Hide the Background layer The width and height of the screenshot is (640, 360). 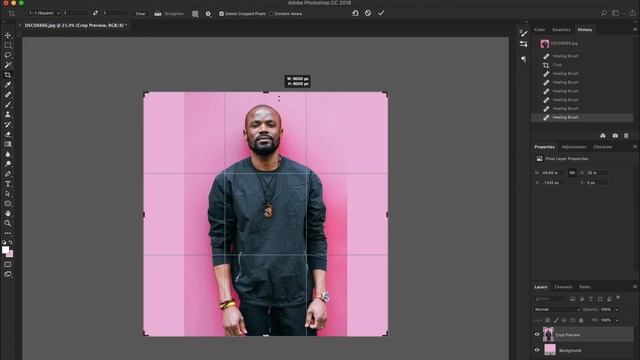pyautogui.click(x=537, y=350)
